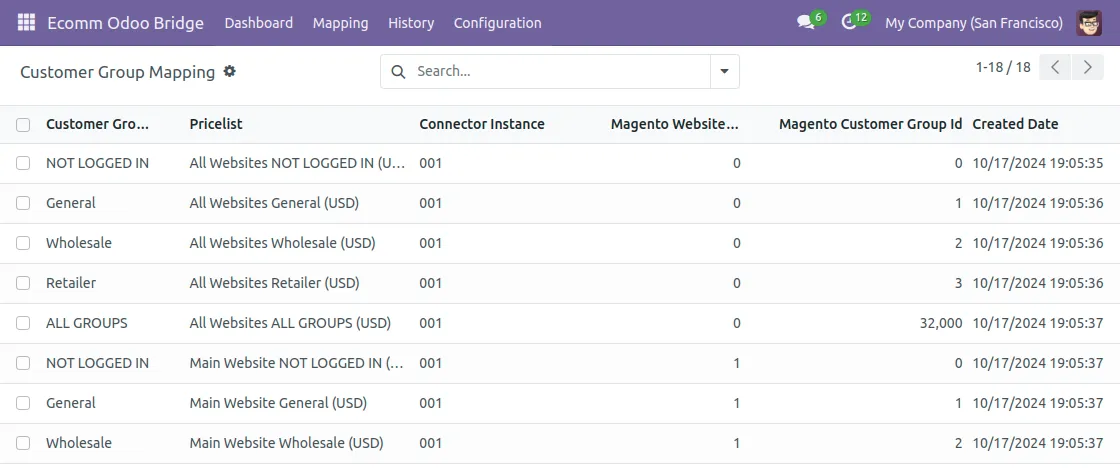Open pricelist All Websites Wholesale (USD)

click(x=282, y=243)
